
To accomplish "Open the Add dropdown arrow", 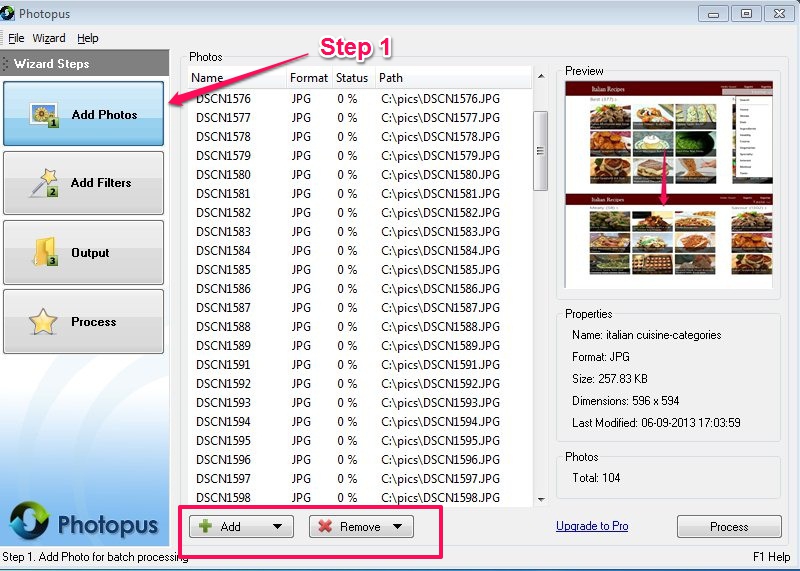I will pos(277,527).
